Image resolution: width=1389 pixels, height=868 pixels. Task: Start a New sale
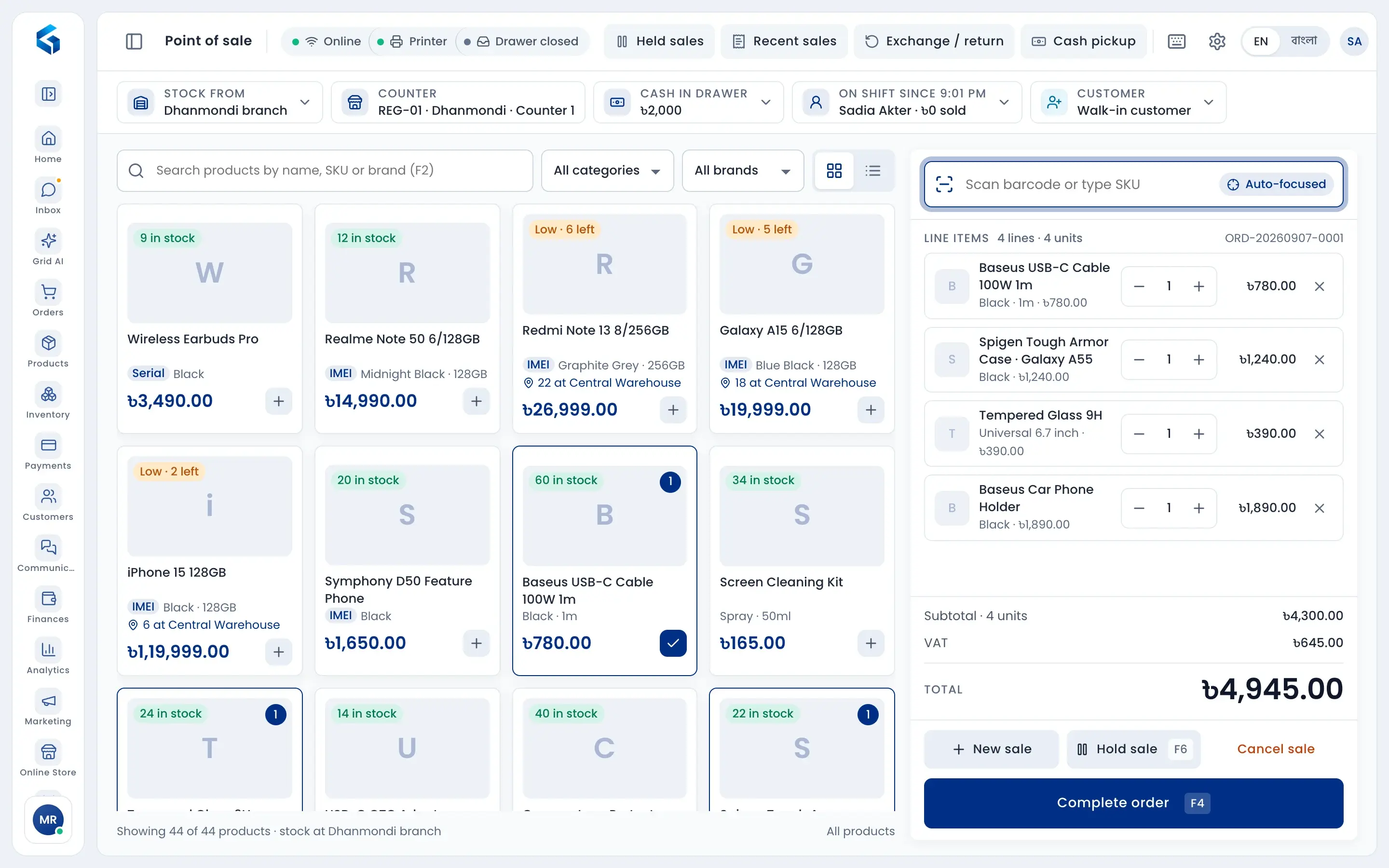coord(991,749)
